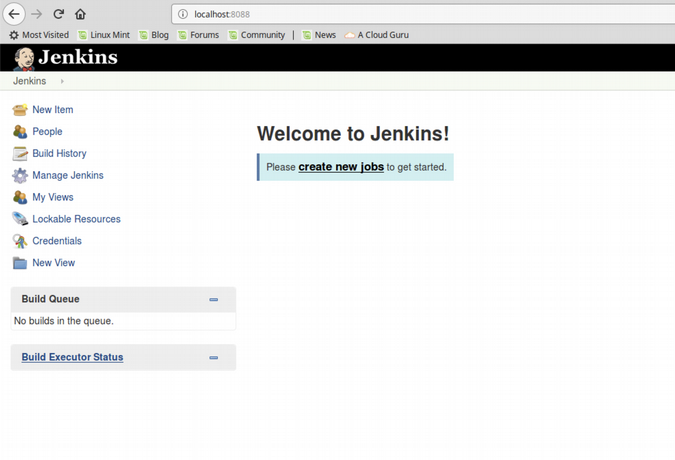The image size is (675, 460).
Task: Open the People sidebar icon
Action: (20, 132)
